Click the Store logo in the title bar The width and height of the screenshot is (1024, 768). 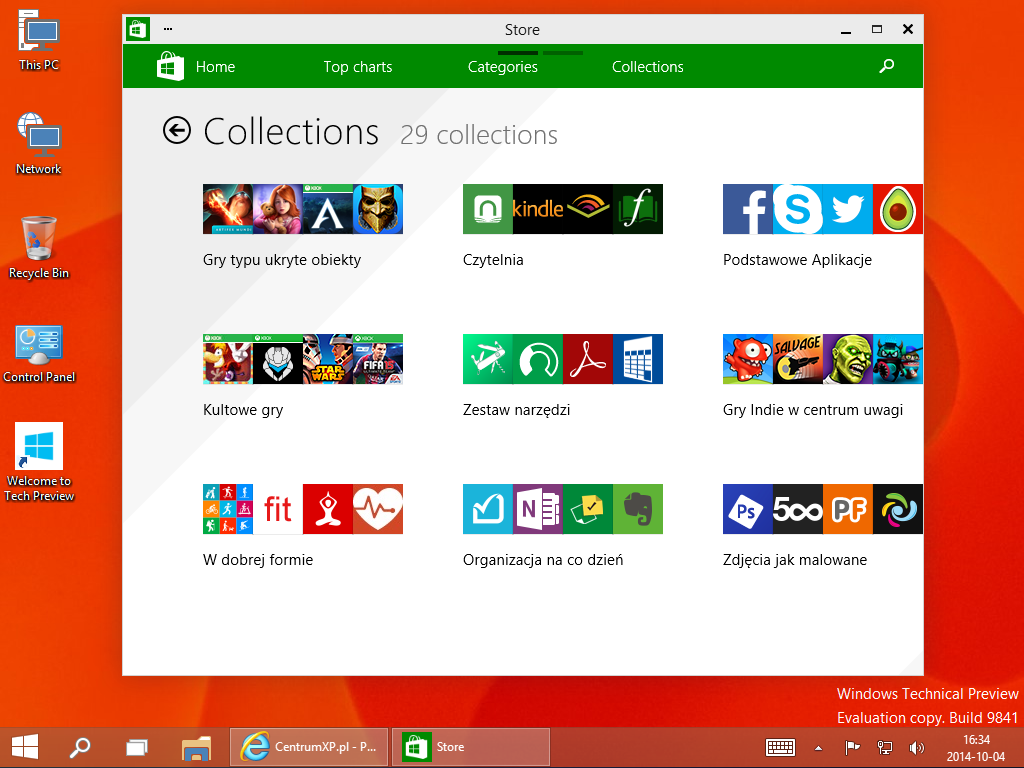pyautogui.click(x=138, y=29)
